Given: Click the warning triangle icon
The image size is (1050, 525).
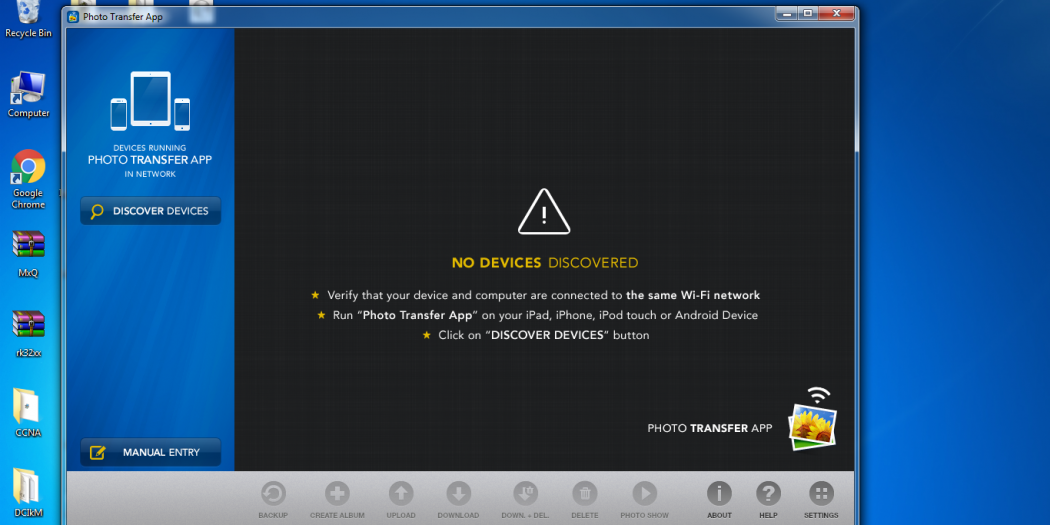Looking at the screenshot, I should tap(544, 212).
